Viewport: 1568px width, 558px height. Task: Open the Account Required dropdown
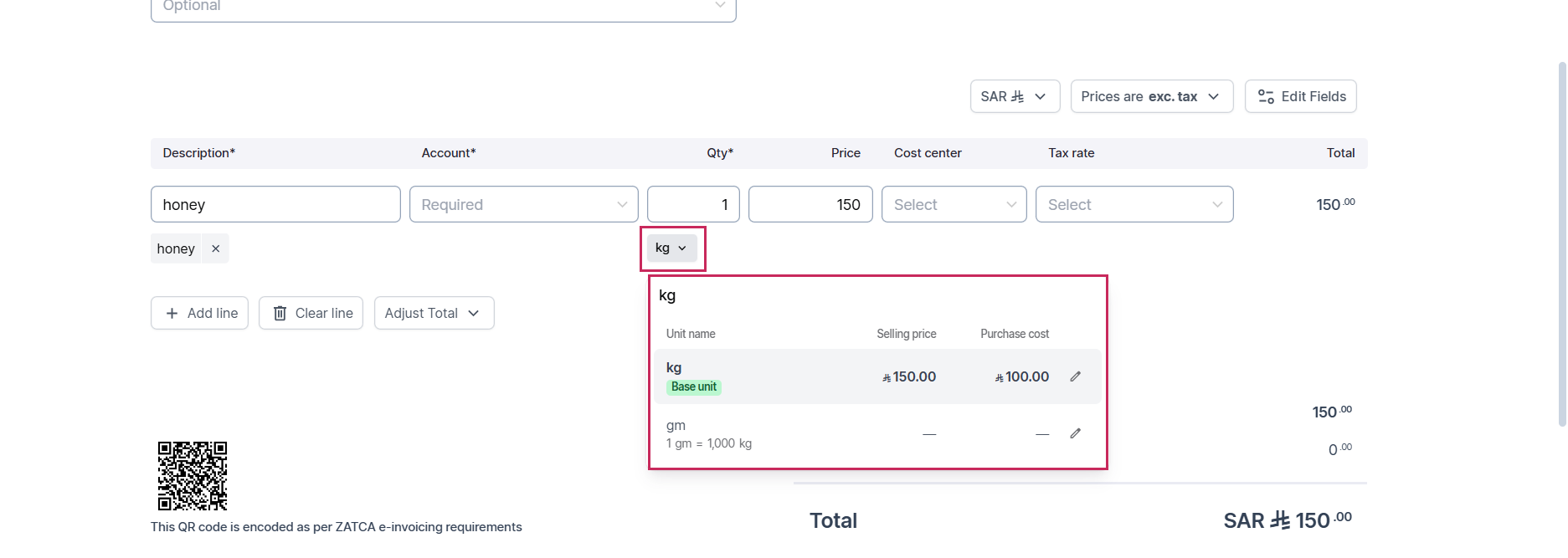[x=524, y=204]
